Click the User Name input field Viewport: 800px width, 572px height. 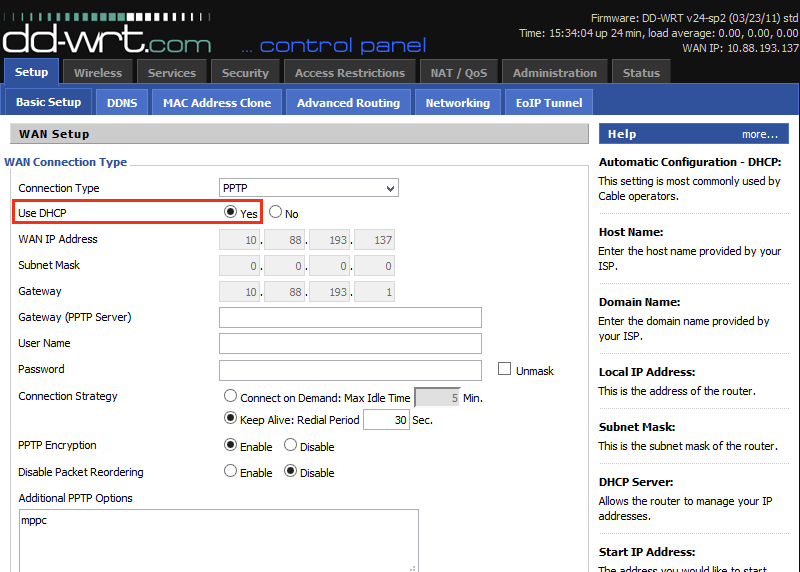click(350, 344)
